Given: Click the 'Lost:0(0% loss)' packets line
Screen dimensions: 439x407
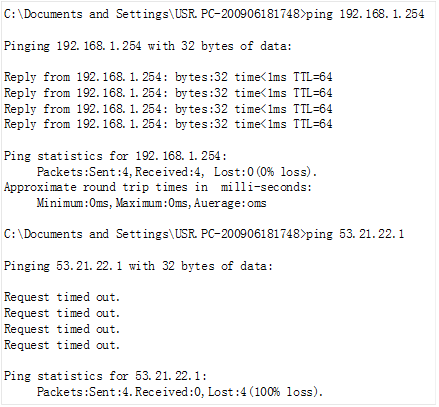Looking at the screenshot, I should coord(177,172).
